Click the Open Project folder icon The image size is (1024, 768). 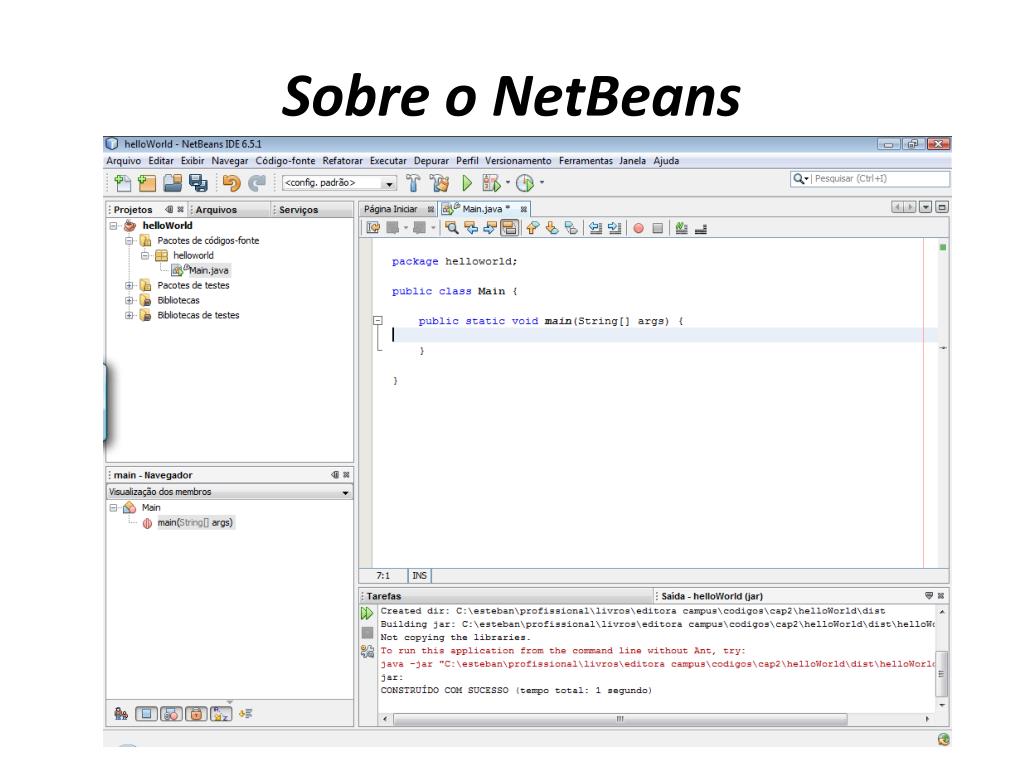tap(172, 184)
